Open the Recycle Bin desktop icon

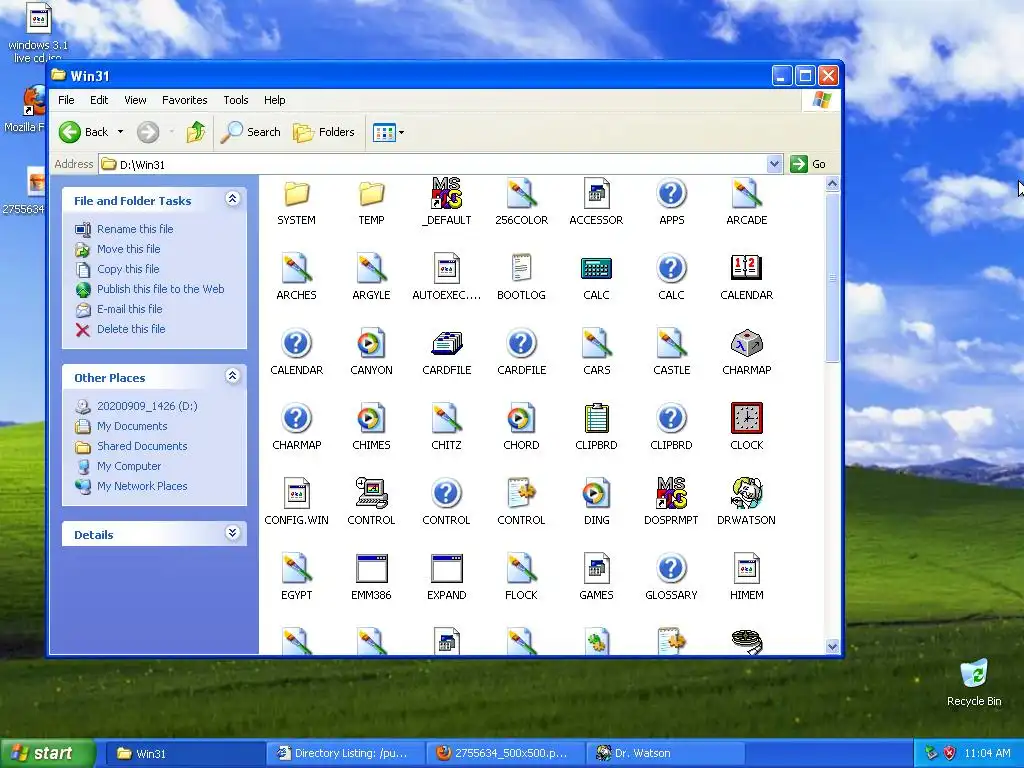pyautogui.click(x=974, y=683)
